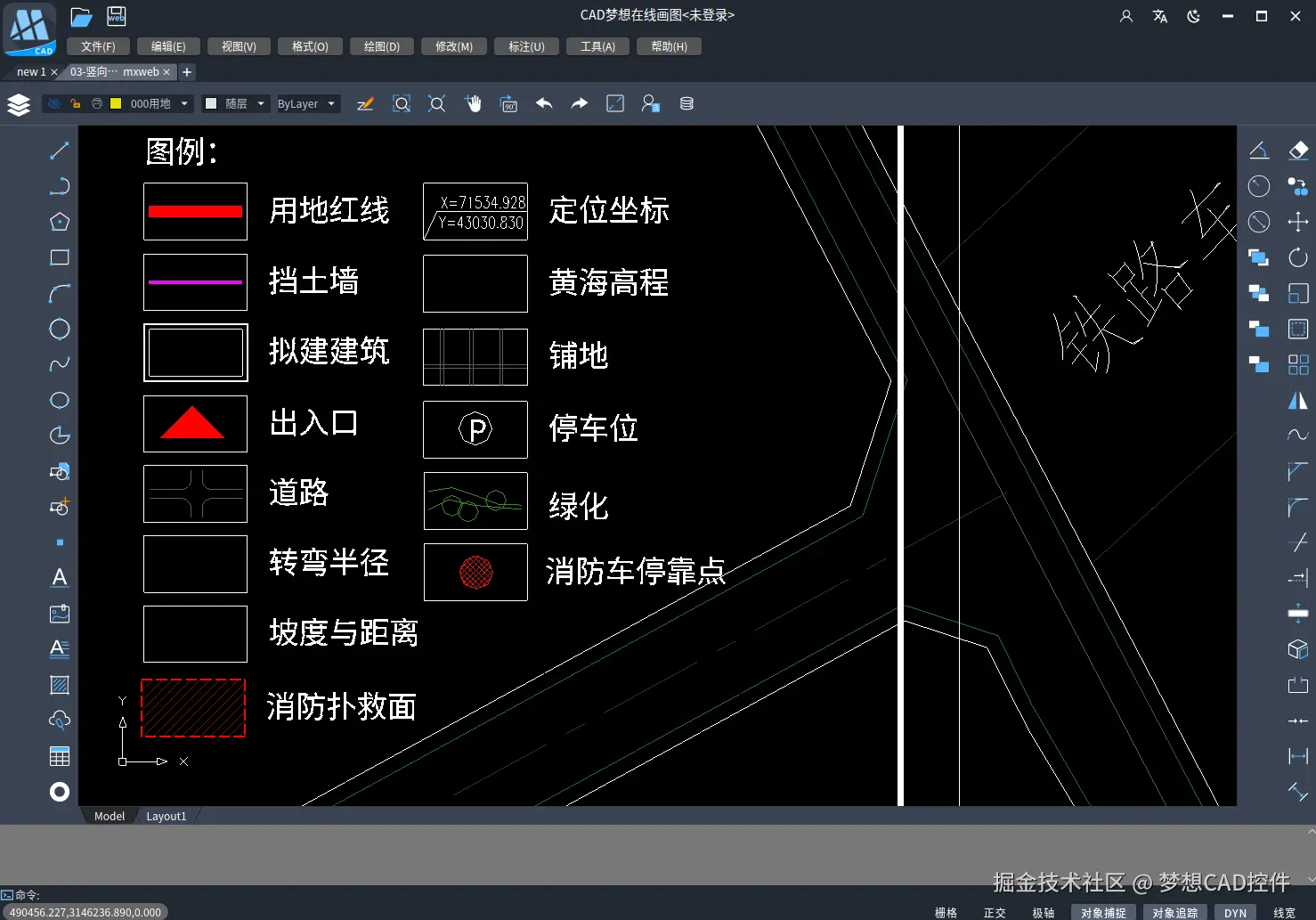Toggle layer visibility with the eye icon
Viewport: 1316px width, 920px height.
coord(53,103)
